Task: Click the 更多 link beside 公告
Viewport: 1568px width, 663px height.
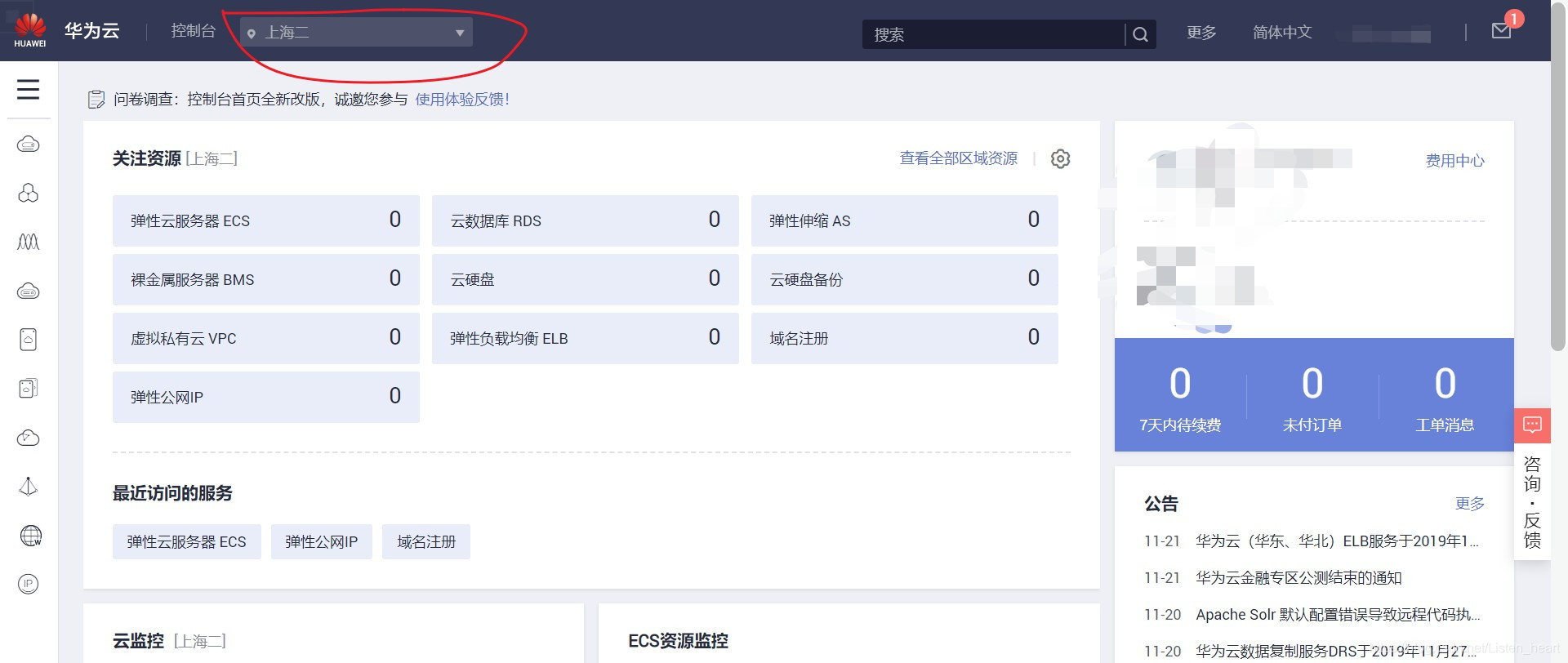Action: pyautogui.click(x=1469, y=504)
